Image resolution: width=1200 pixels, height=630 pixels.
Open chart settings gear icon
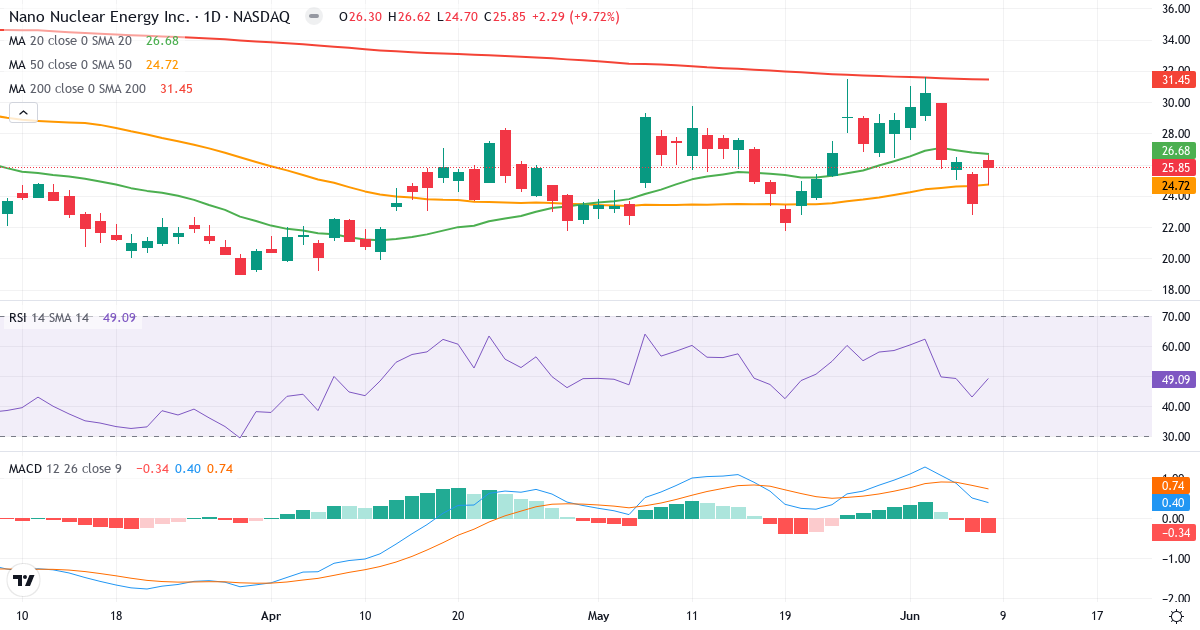click(x=1177, y=616)
